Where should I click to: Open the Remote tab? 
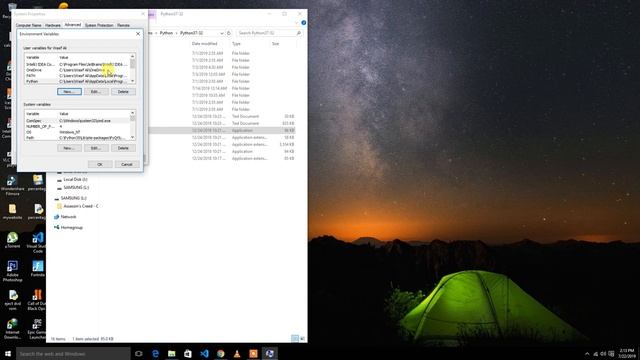[123, 25]
